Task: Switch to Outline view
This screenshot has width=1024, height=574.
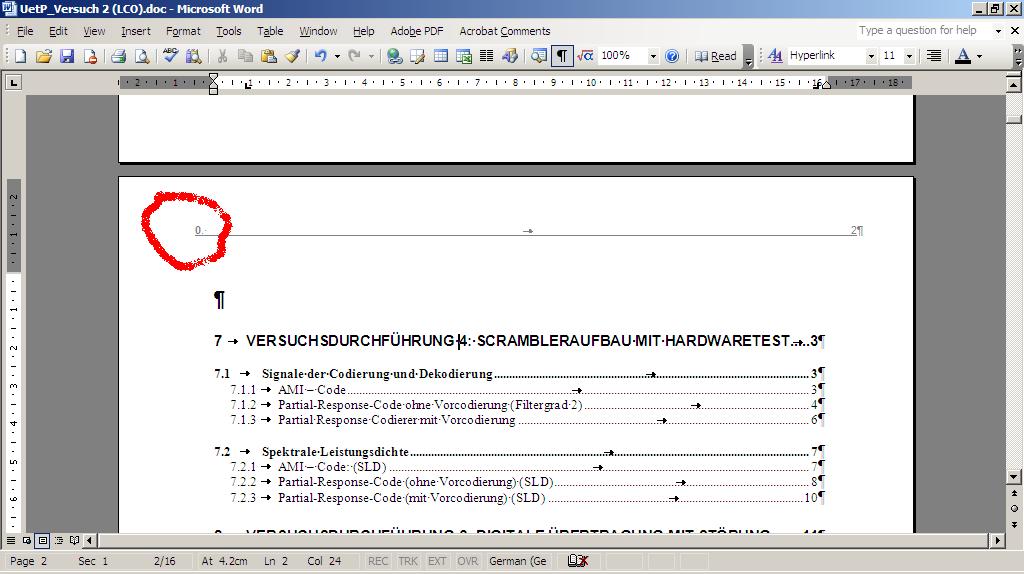Action: tap(58, 540)
